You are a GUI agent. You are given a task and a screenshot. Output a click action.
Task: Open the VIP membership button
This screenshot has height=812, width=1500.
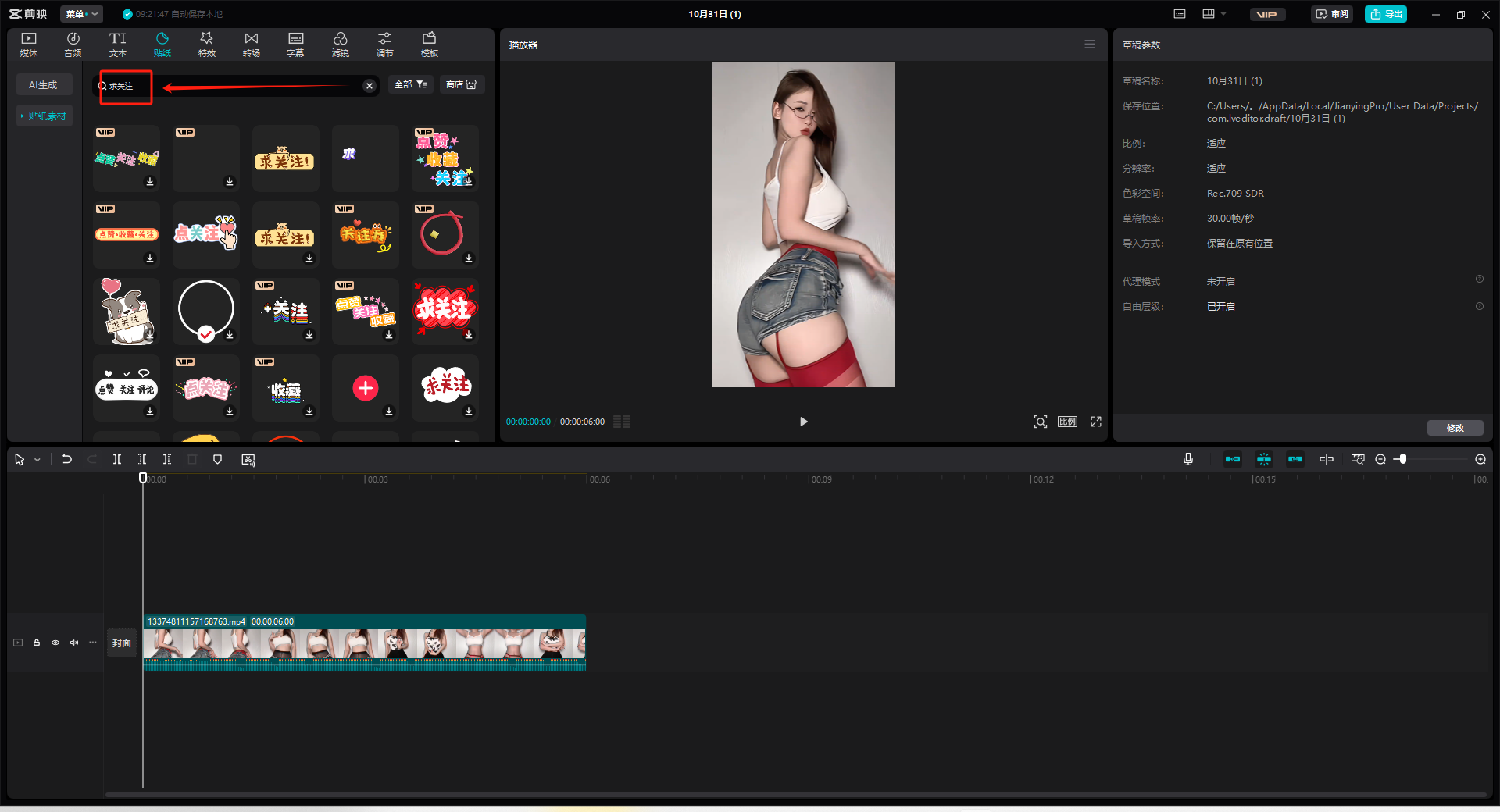point(1267,14)
